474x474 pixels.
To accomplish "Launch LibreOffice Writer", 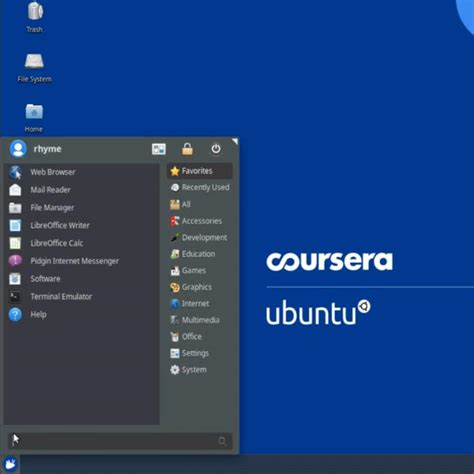I will pyautogui.click(x=82, y=225).
